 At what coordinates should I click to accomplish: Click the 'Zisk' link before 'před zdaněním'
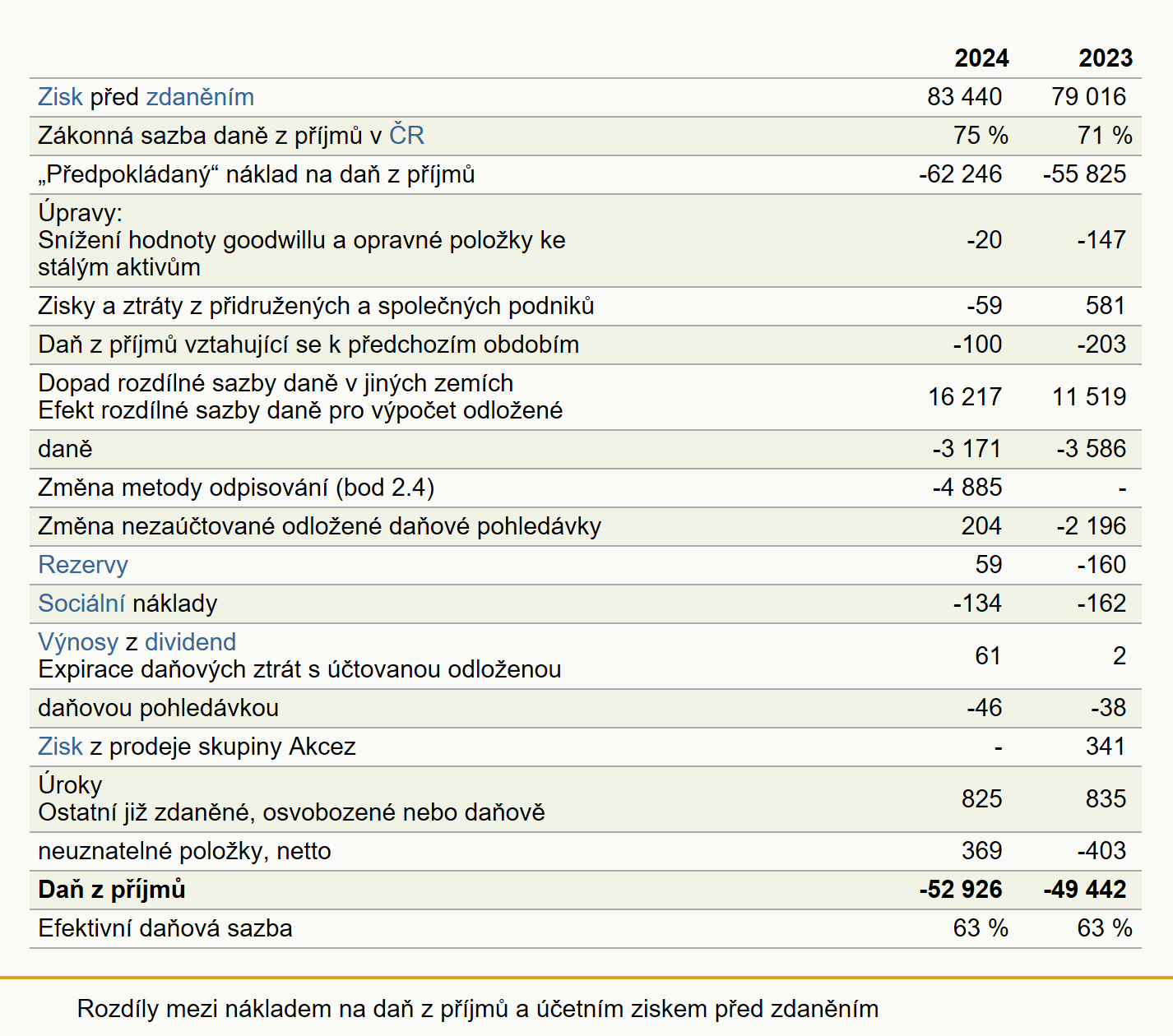pos(60,97)
